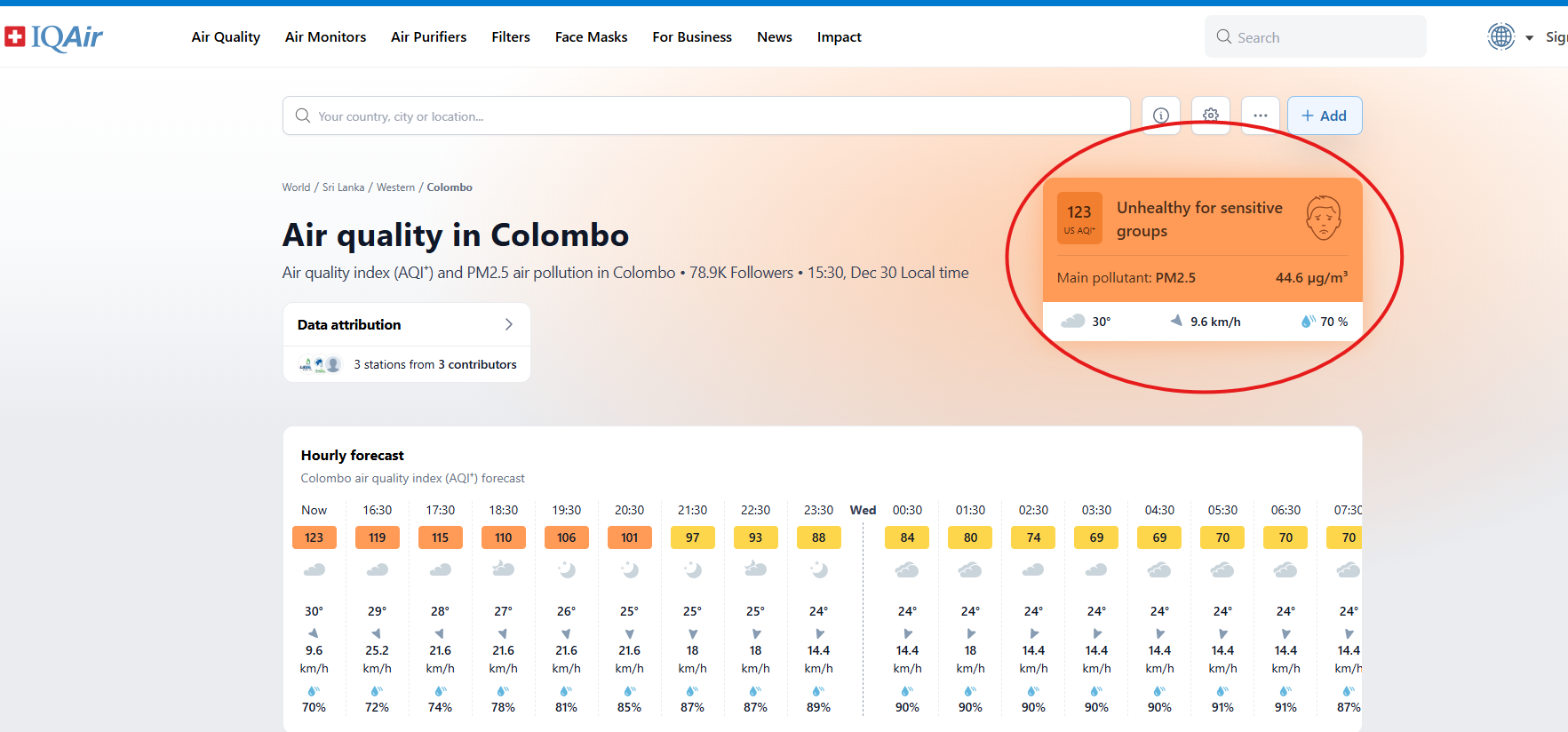Click the 05:30 column humidity droplet icon
Image resolution: width=1568 pixels, height=732 pixels.
(x=1222, y=690)
